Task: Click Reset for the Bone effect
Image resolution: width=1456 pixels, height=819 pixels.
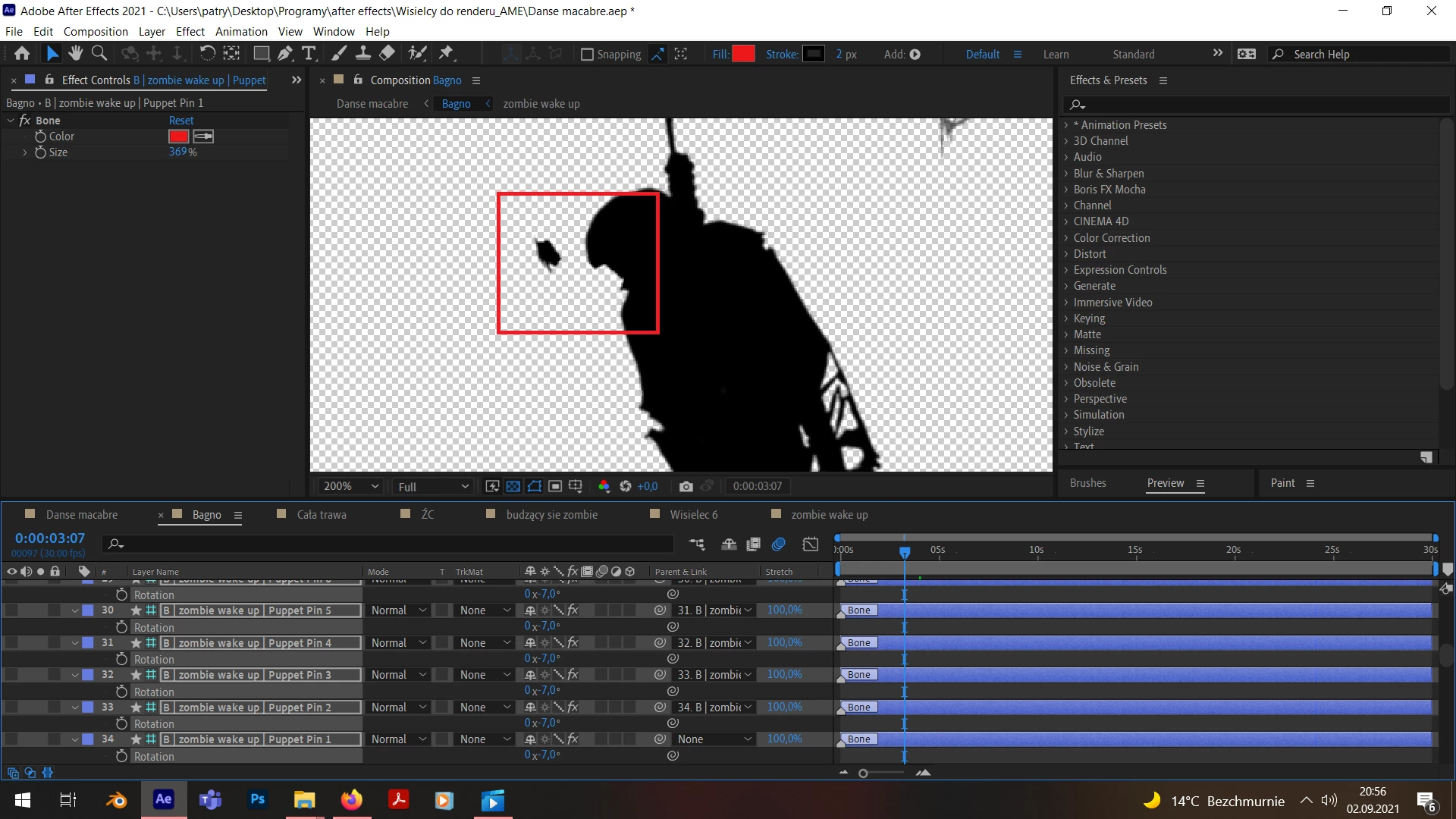Action: [x=180, y=121]
